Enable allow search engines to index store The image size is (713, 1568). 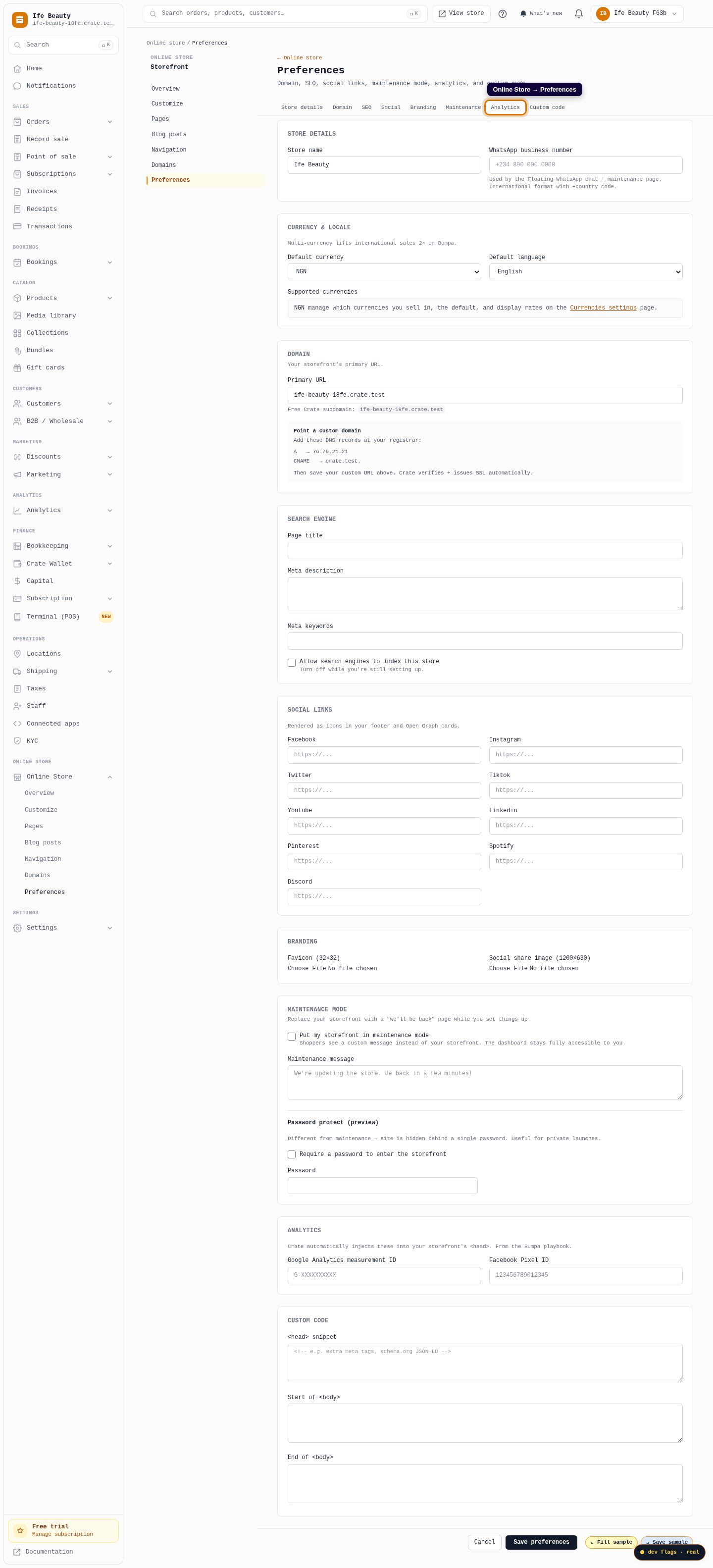click(292, 663)
